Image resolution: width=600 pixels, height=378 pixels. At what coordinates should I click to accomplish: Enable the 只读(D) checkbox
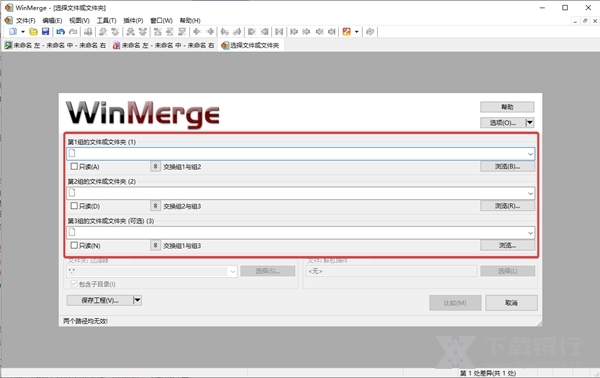coord(74,206)
